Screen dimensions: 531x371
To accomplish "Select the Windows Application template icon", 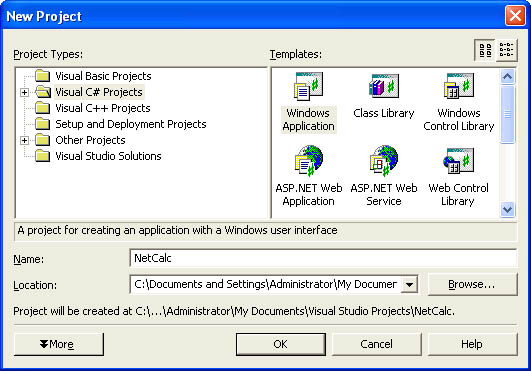I will coord(308,86).
